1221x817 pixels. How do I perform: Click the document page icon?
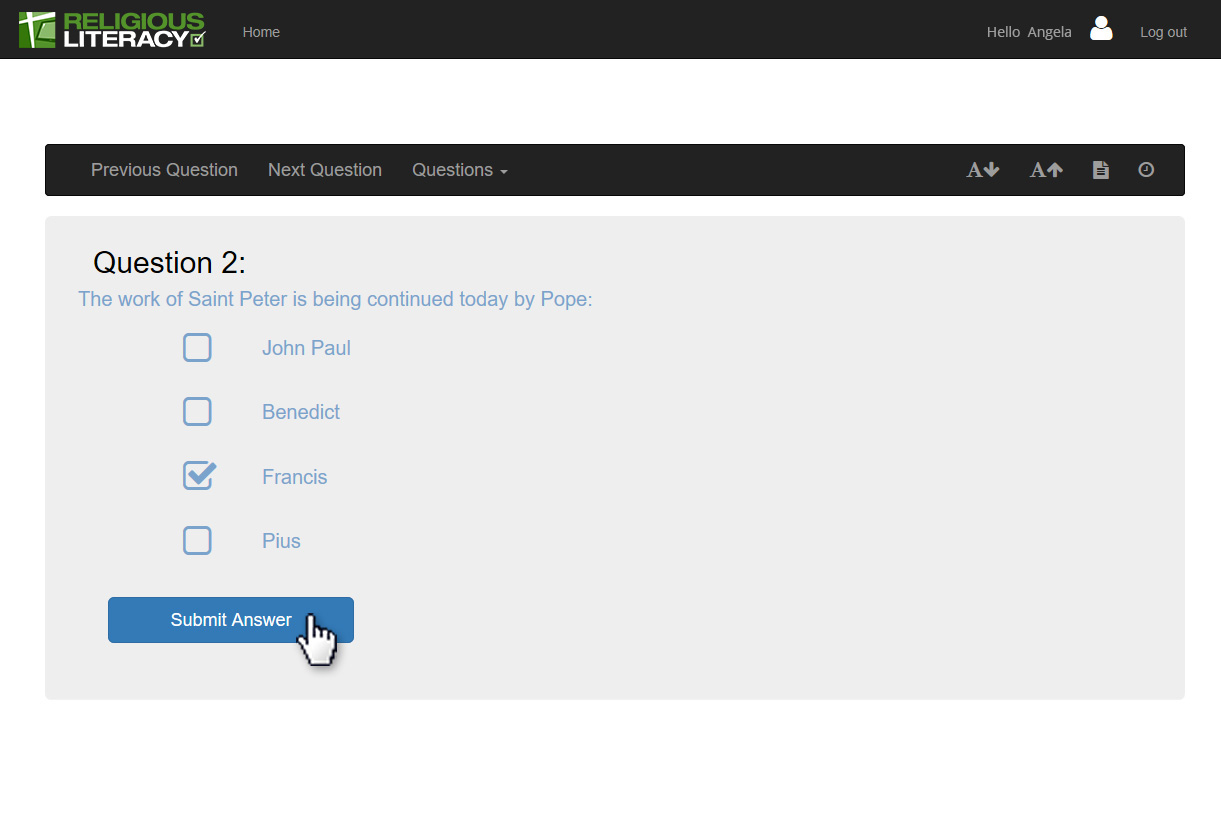[x=1100, y=170]
